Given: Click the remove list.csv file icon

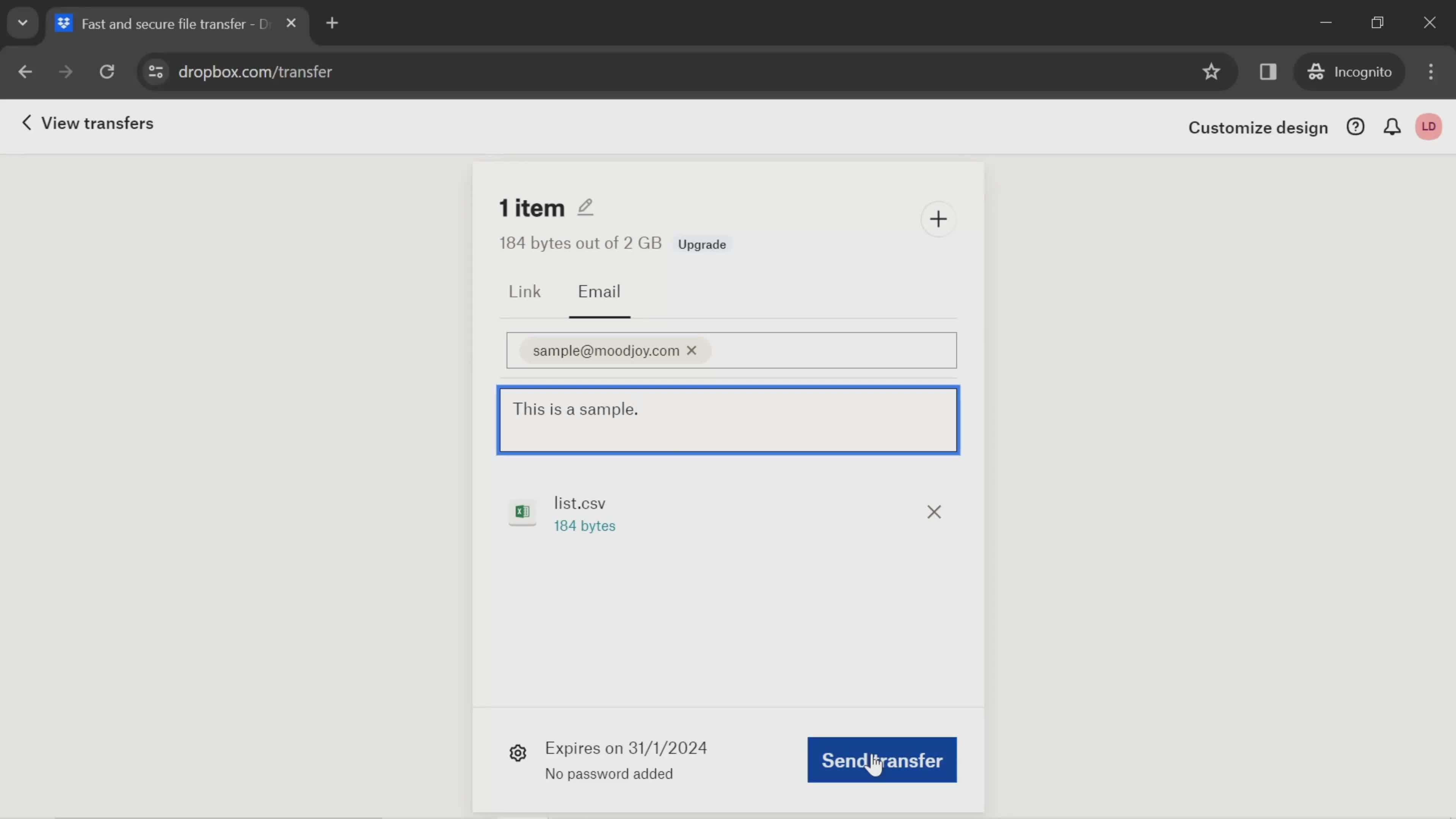Looking at the screenshot, I should pyautogui.click(x=934, y=512).
